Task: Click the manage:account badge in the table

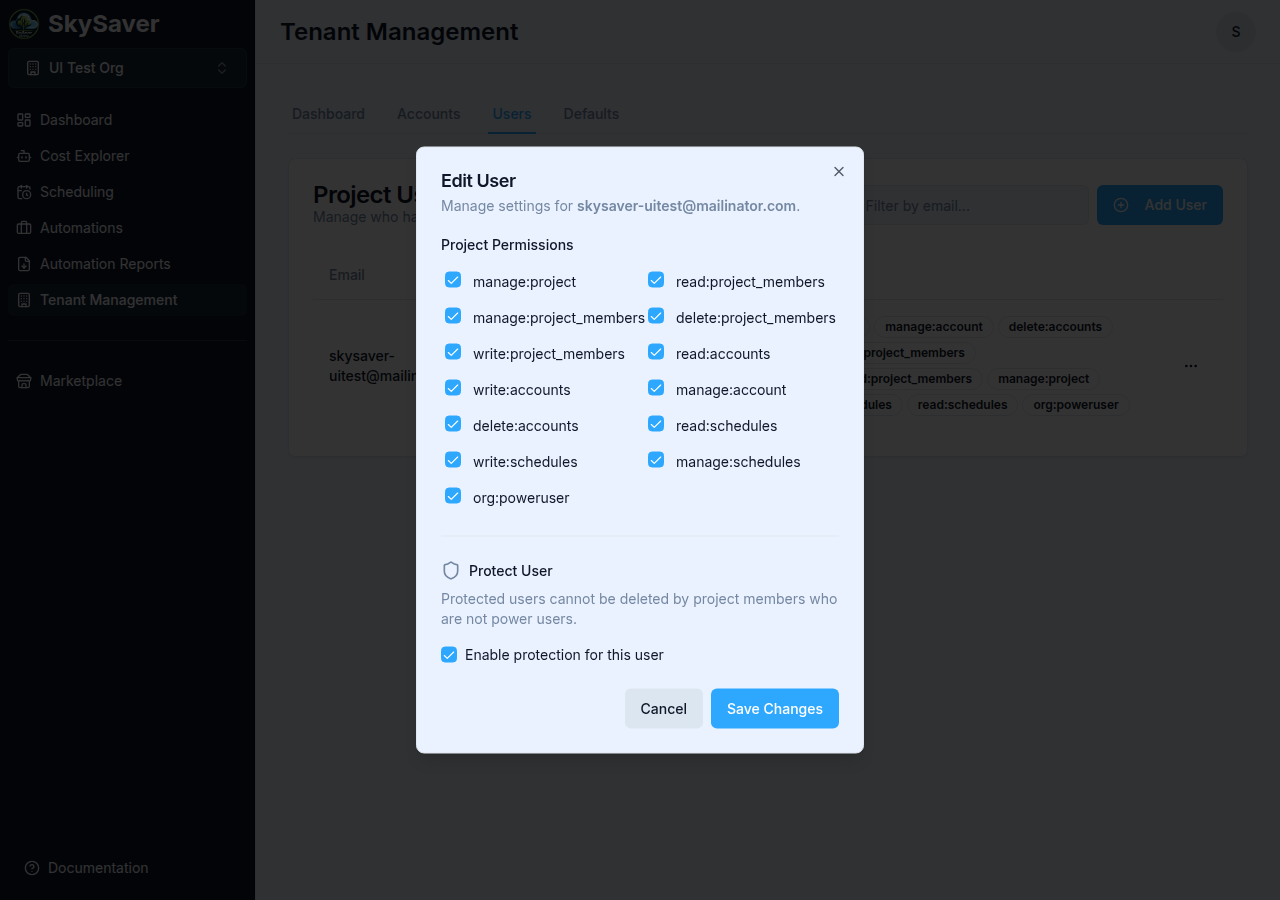Action: pos(934,327)
